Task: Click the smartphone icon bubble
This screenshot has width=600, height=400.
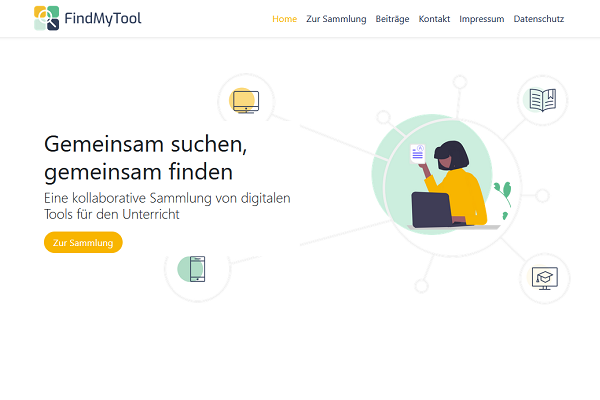Action: click(196, 268)
